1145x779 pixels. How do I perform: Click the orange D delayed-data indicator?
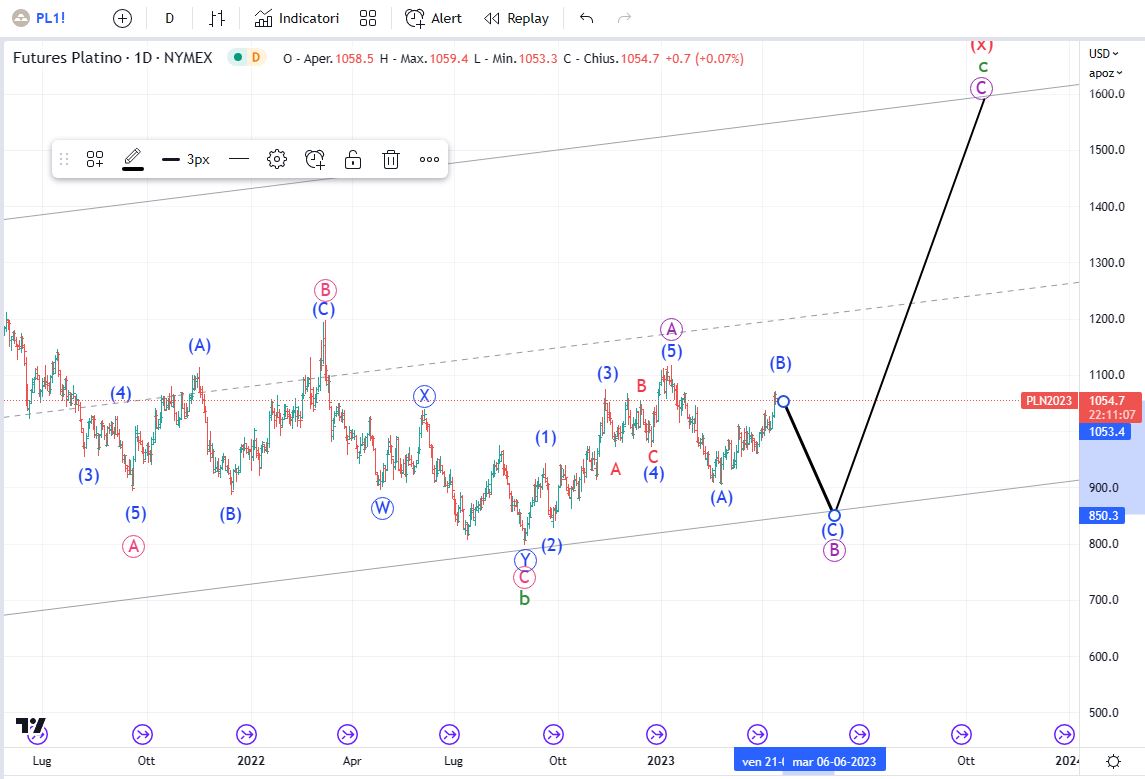point(256,58)
